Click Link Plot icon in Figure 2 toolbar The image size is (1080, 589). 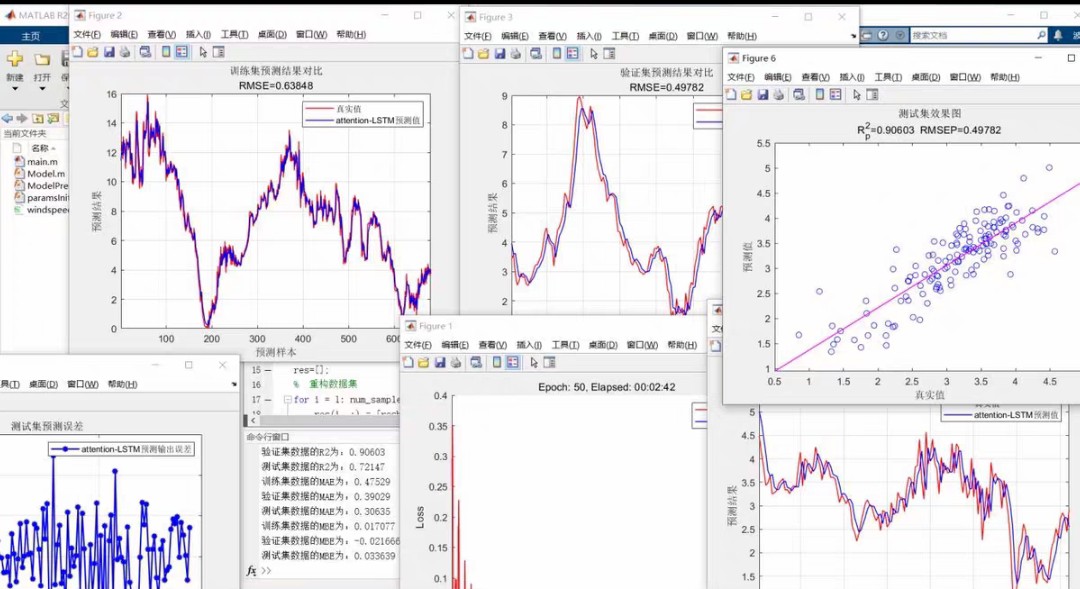point(145,52)
